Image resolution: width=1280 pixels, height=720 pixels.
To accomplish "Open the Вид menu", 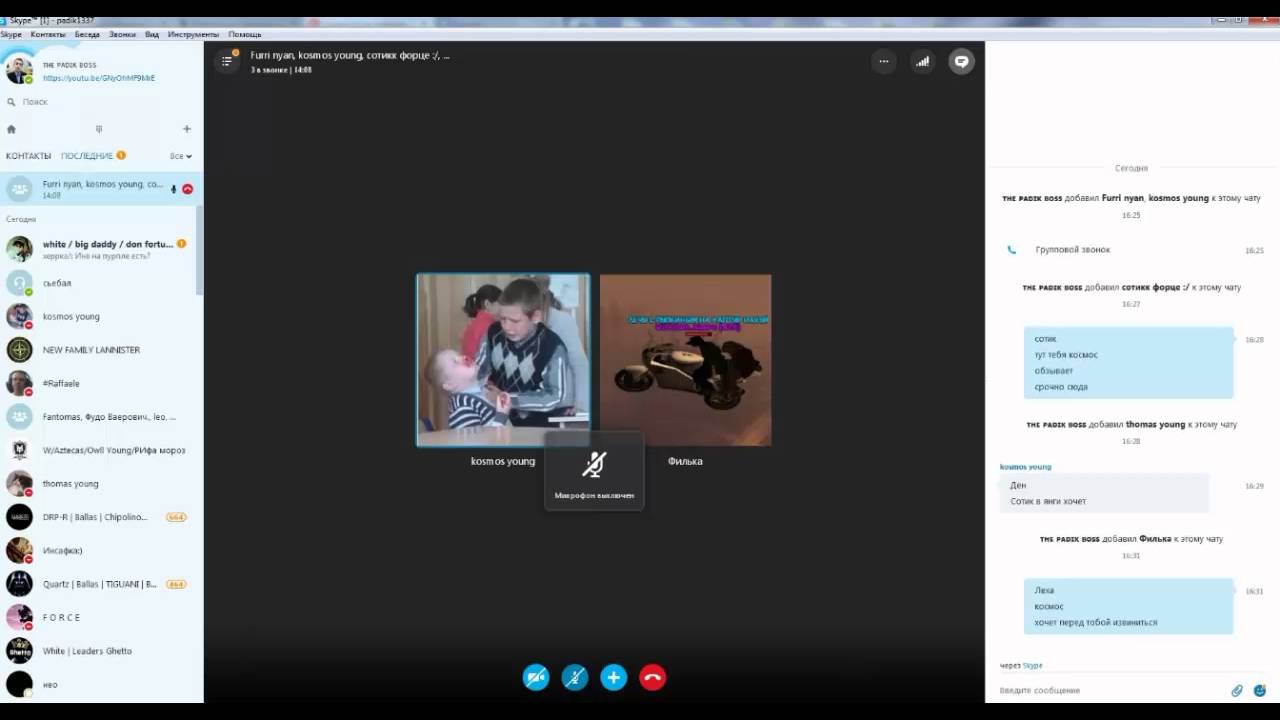I will pos(152,34).
